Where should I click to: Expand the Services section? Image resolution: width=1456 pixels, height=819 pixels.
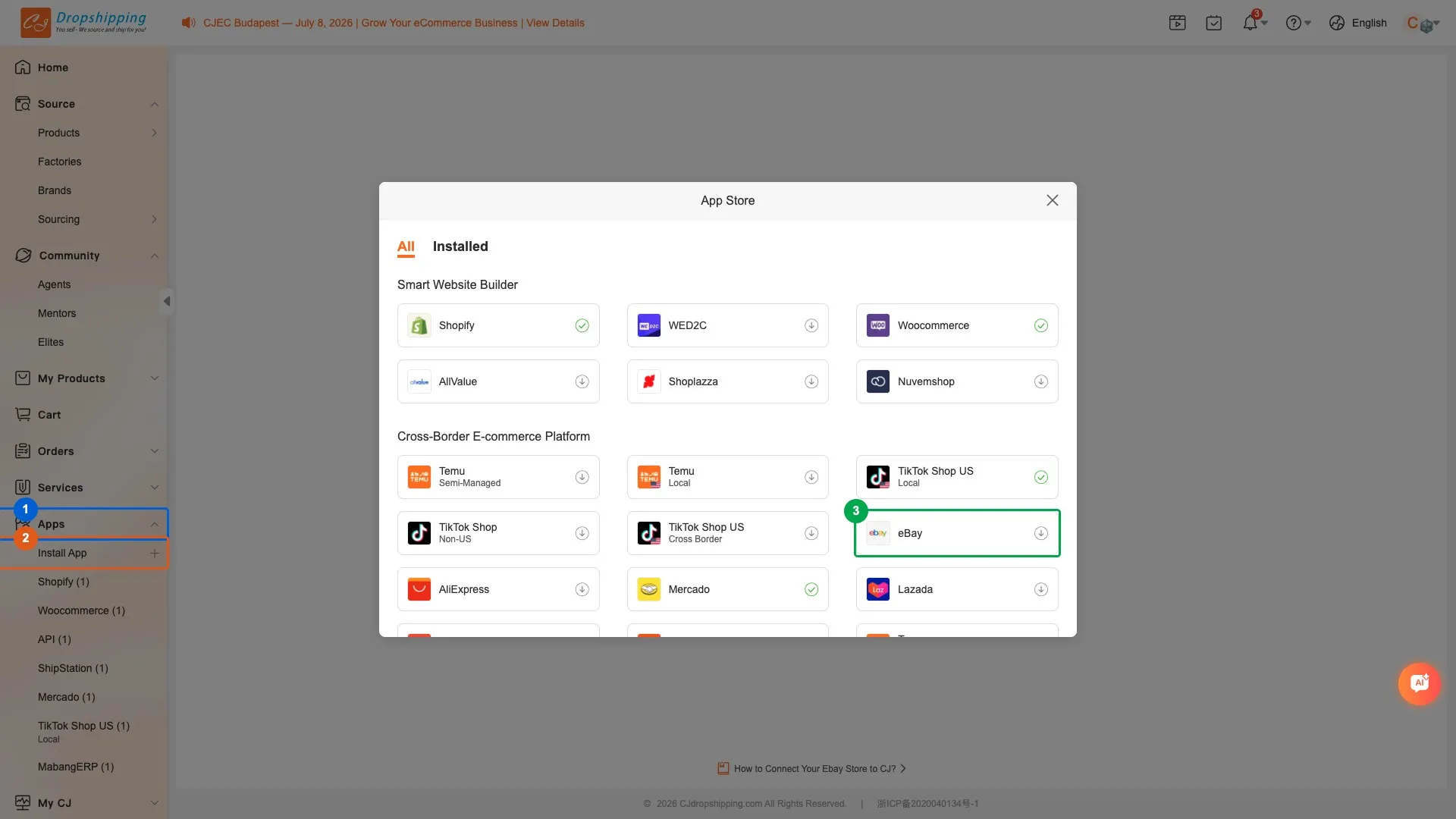pos(155,488)
